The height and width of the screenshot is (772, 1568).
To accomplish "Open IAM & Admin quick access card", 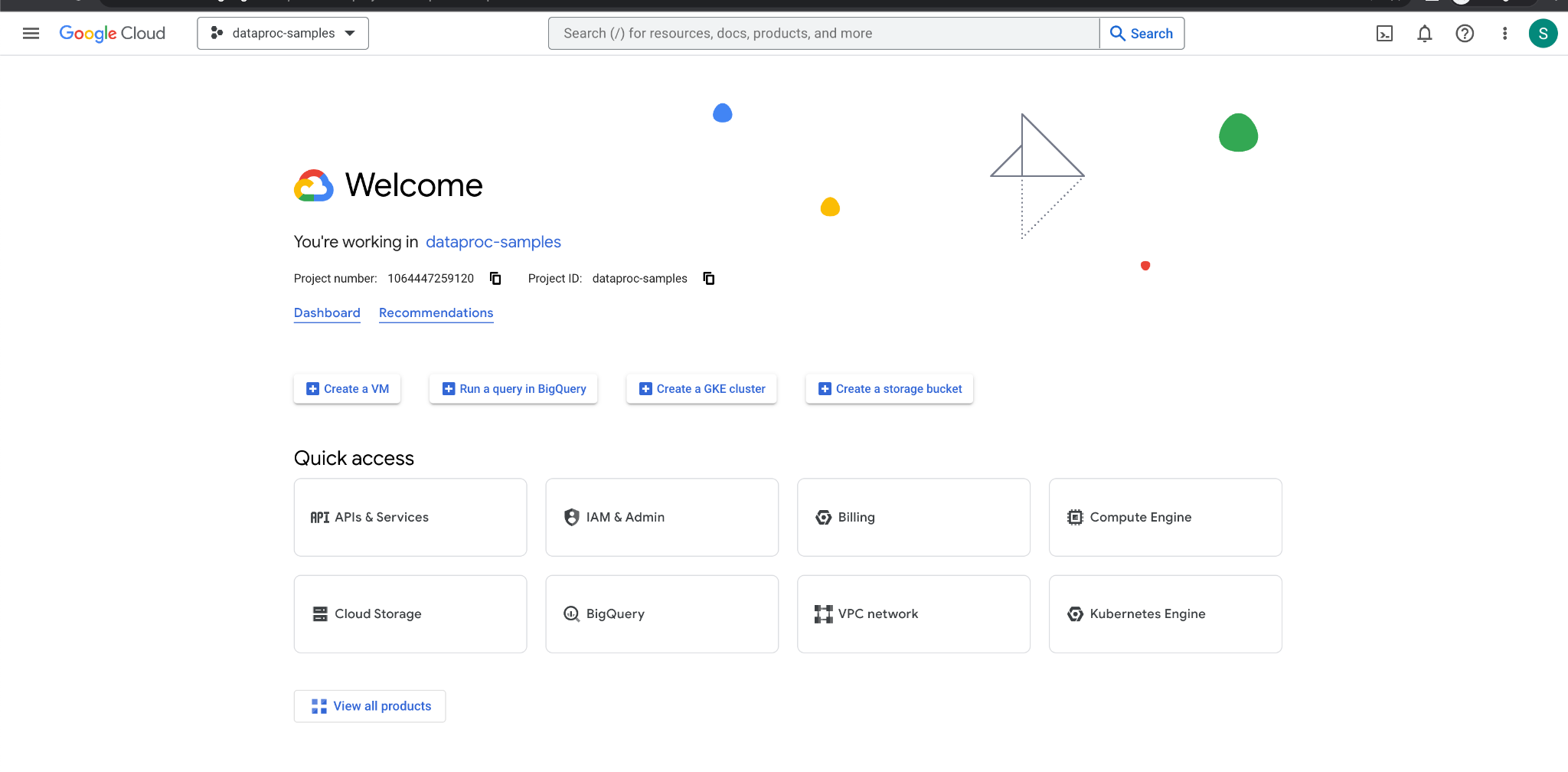I will tap(662, 517).
